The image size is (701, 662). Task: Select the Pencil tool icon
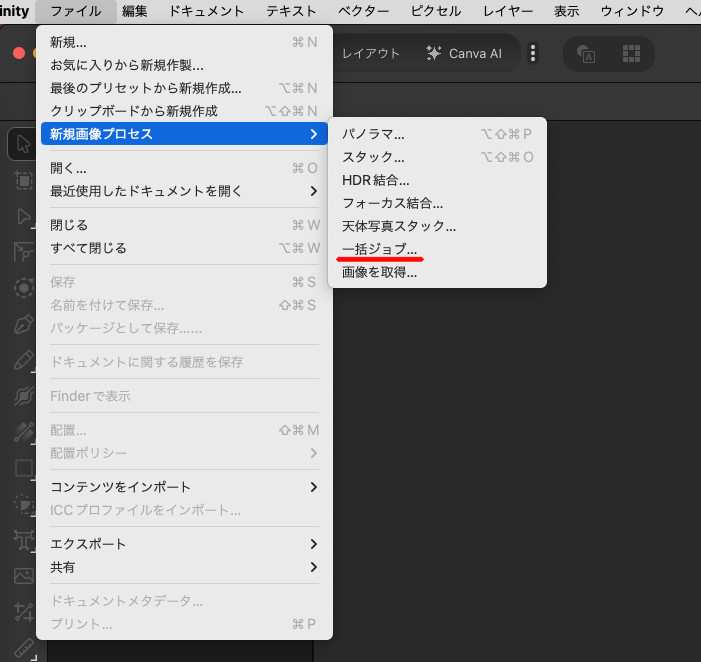click(23, 360)
